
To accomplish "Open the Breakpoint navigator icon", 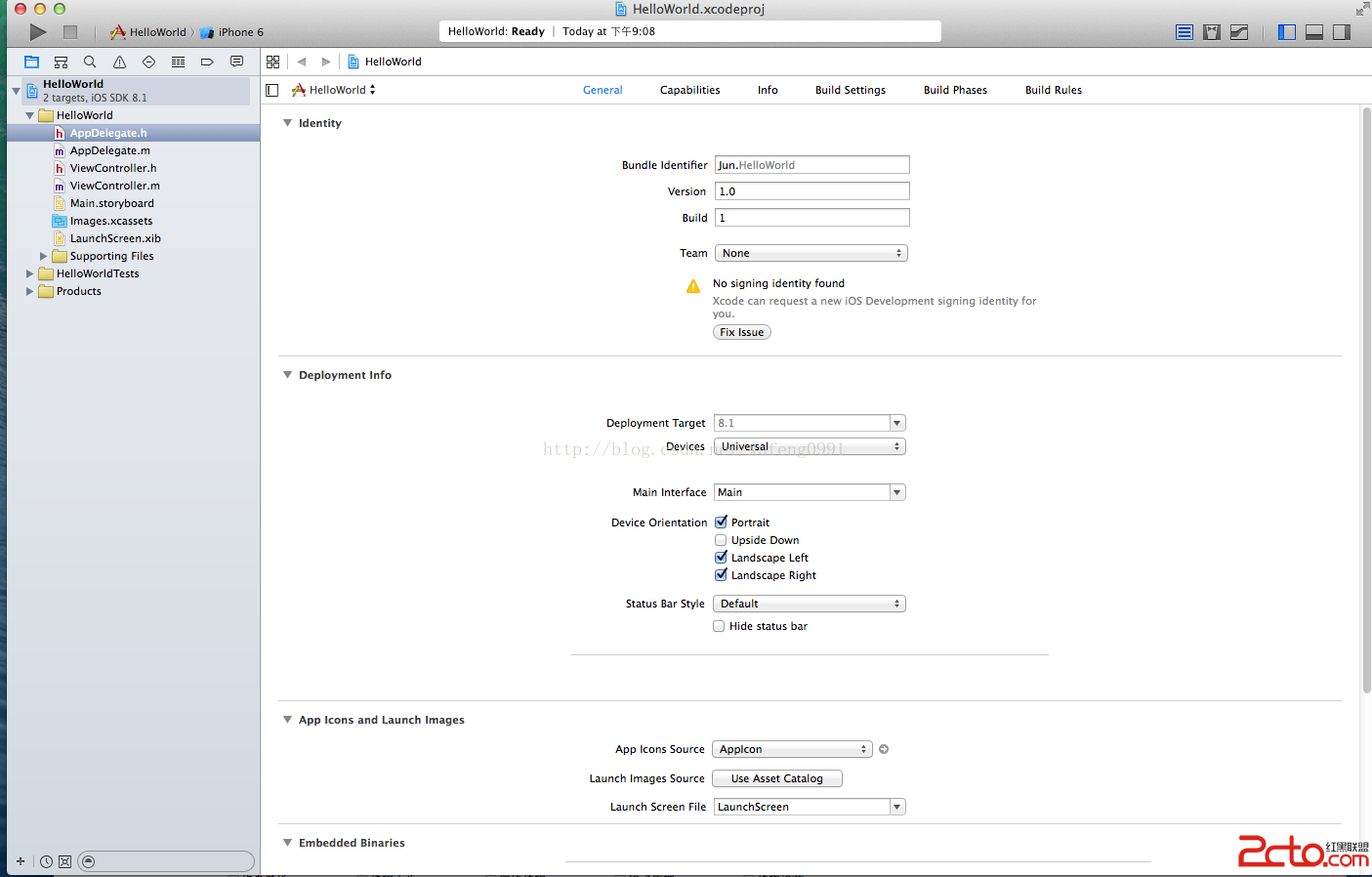I will click(x=207, y=62).
